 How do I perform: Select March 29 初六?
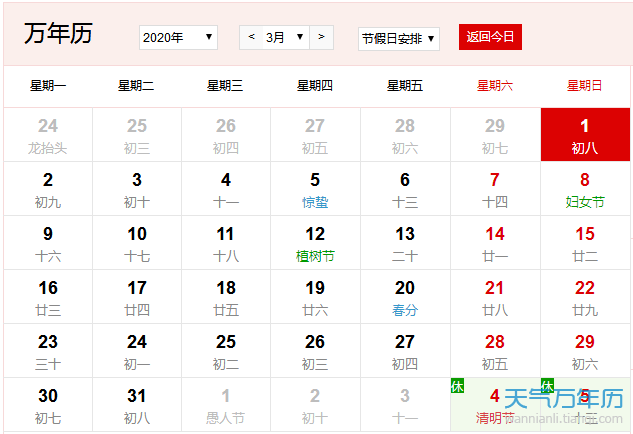585,351
